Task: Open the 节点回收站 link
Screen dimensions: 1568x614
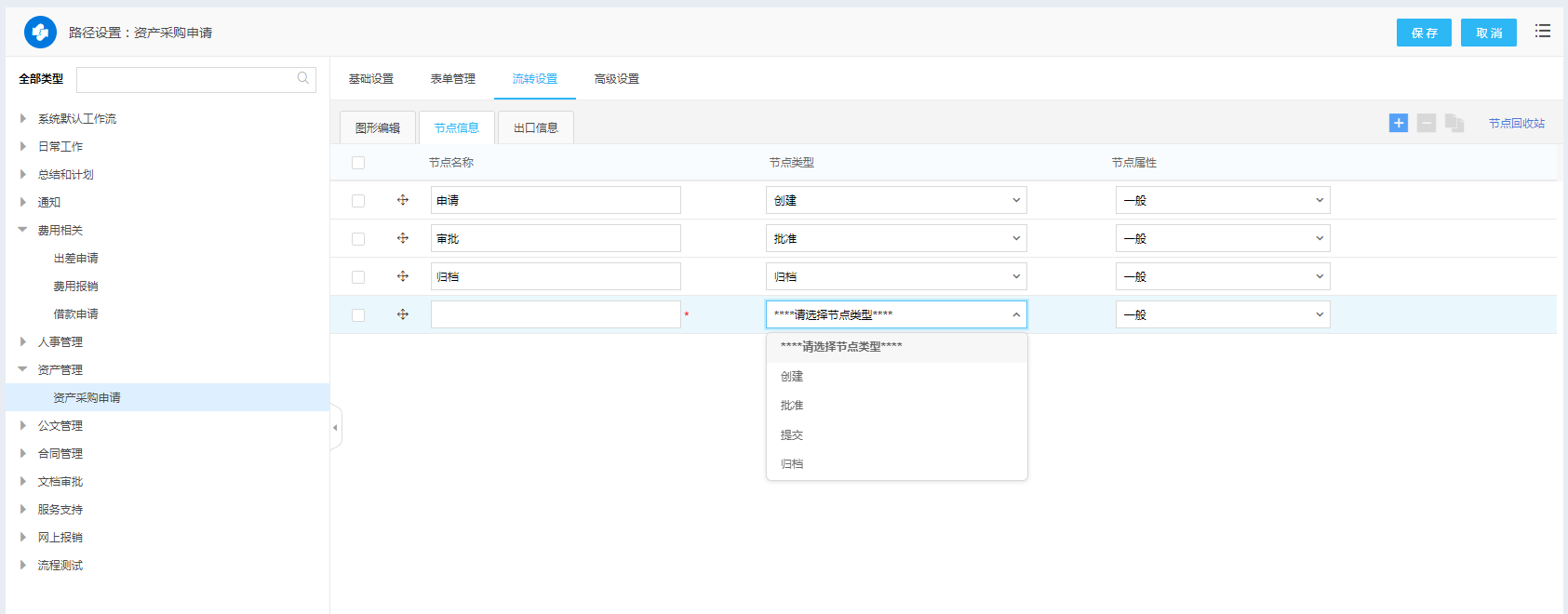Action: [x=1516, y=124]
